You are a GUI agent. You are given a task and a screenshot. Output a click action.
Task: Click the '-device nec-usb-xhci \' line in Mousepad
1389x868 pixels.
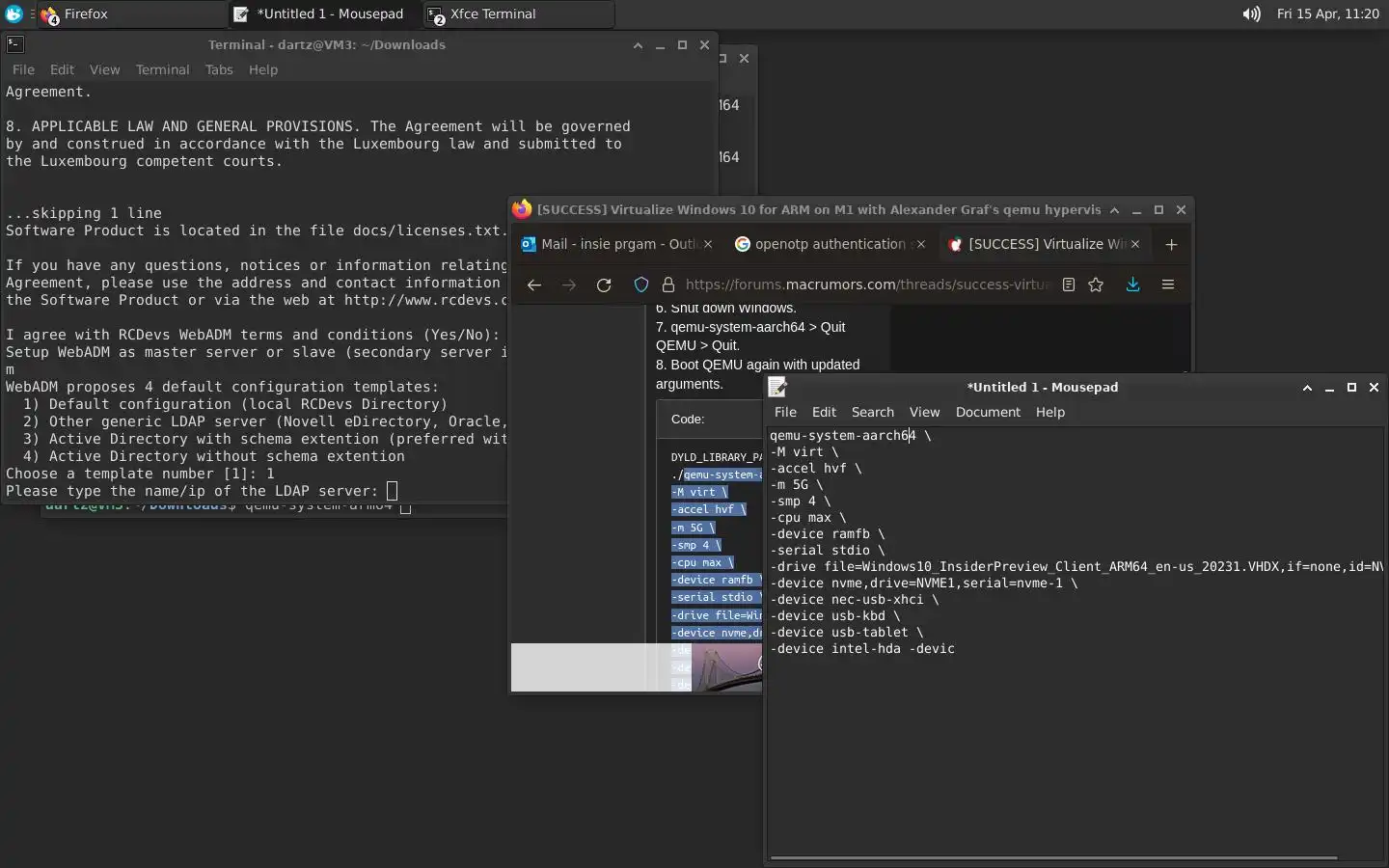coord(855,599)
